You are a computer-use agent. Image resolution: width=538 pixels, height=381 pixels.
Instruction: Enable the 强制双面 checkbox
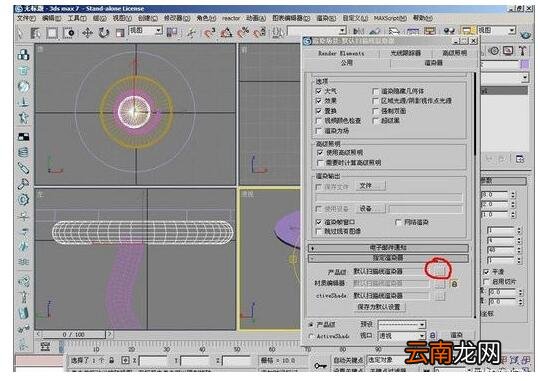376,111
